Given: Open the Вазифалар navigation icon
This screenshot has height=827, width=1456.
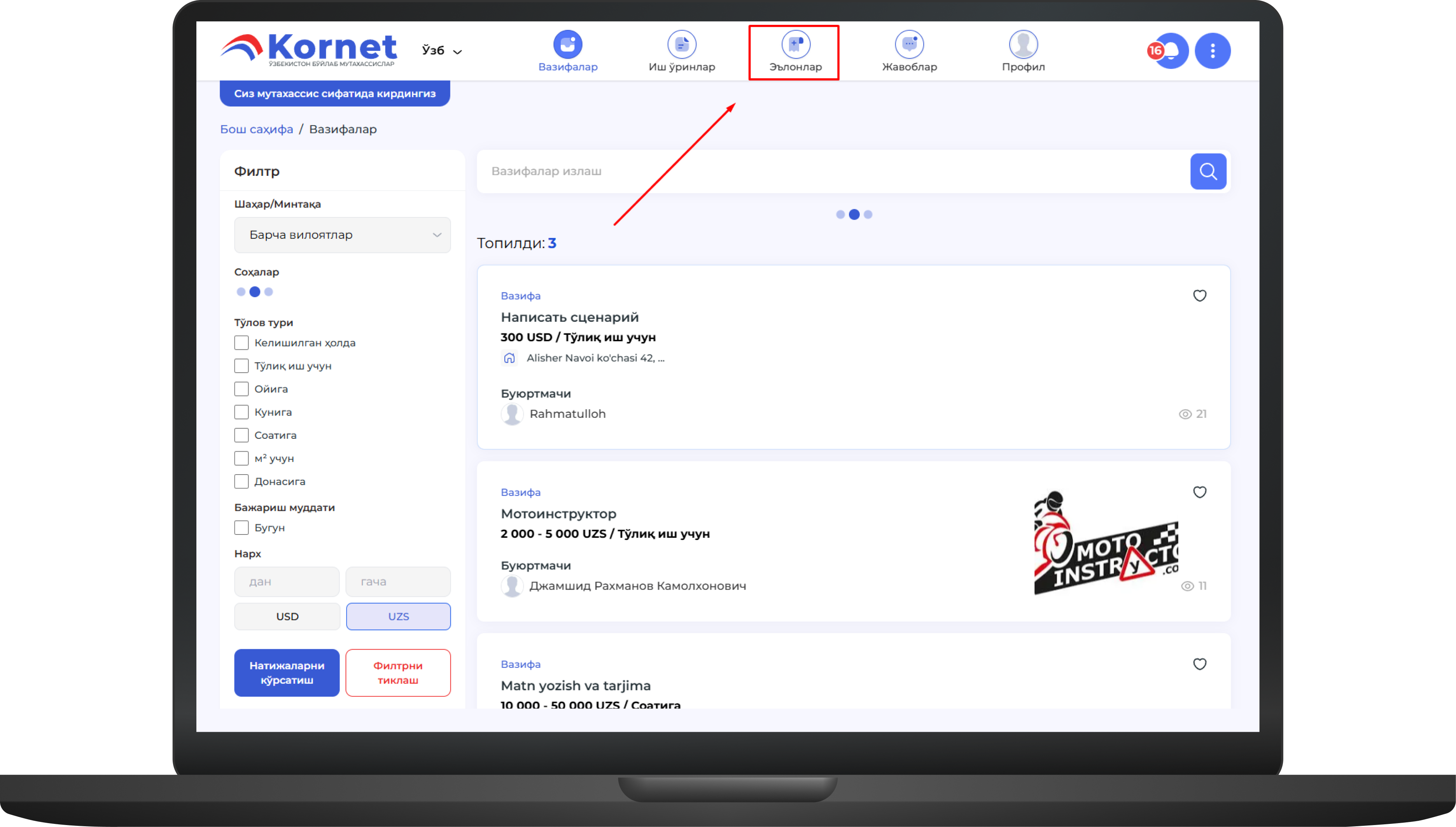Looking at the screenshot, I should pyautogui.click(x=567, y=44).
